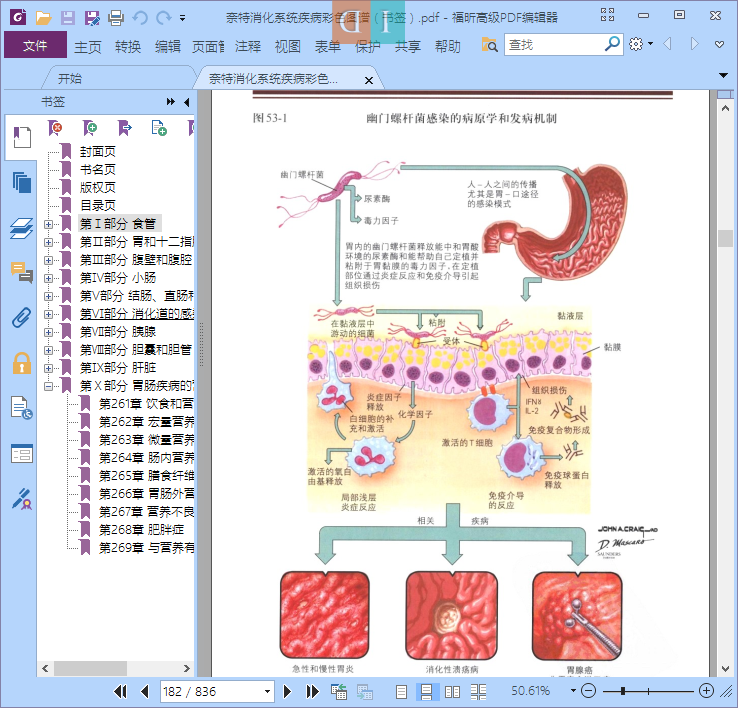Click the Save icon in quick access toolbar

68,18
